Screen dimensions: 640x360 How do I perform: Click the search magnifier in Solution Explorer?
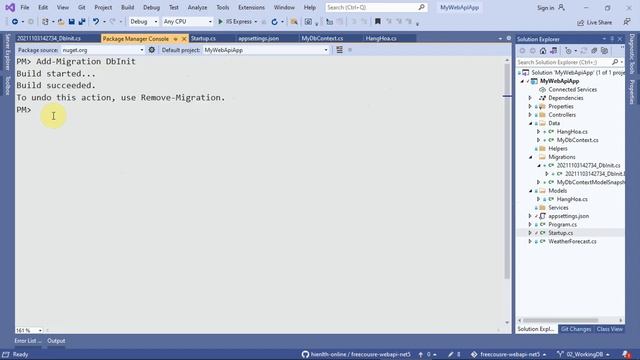pos(615,62)
